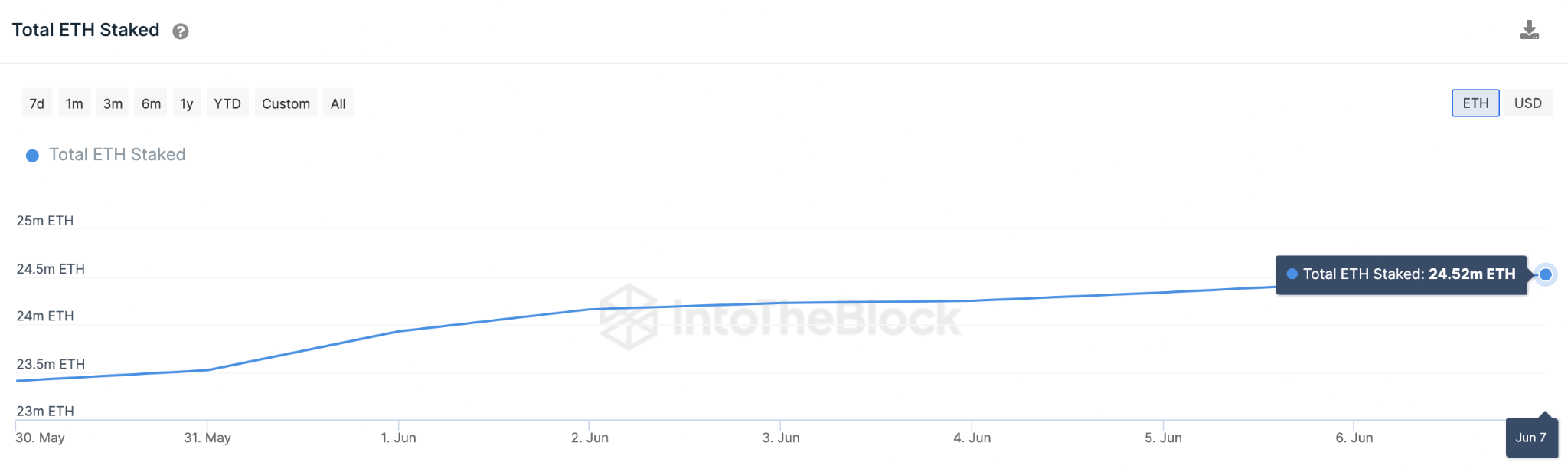Screen dimensions: 1568x469
Task: Switch units to USD
Action: coord(1527,103)
